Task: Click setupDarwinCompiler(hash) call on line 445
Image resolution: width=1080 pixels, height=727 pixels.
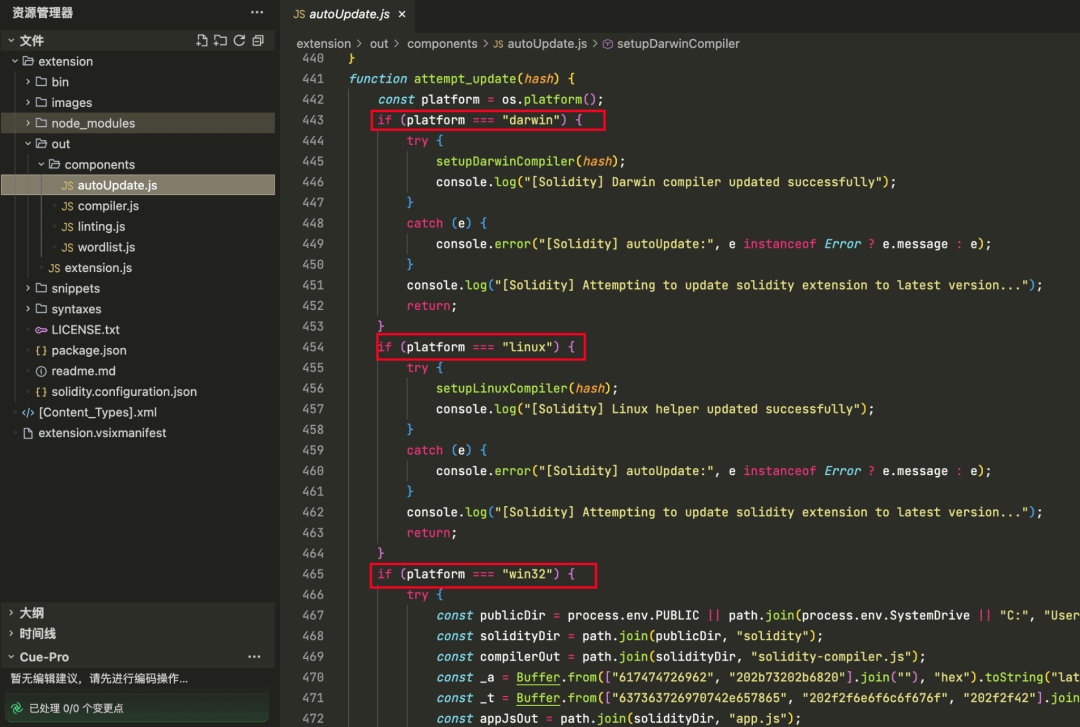Action: tap(530, 161)
